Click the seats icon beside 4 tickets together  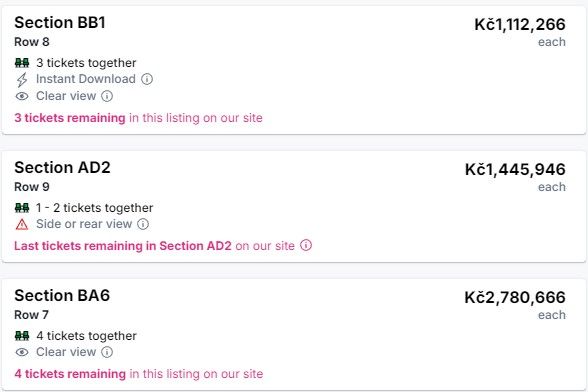(x=22, y=336)
